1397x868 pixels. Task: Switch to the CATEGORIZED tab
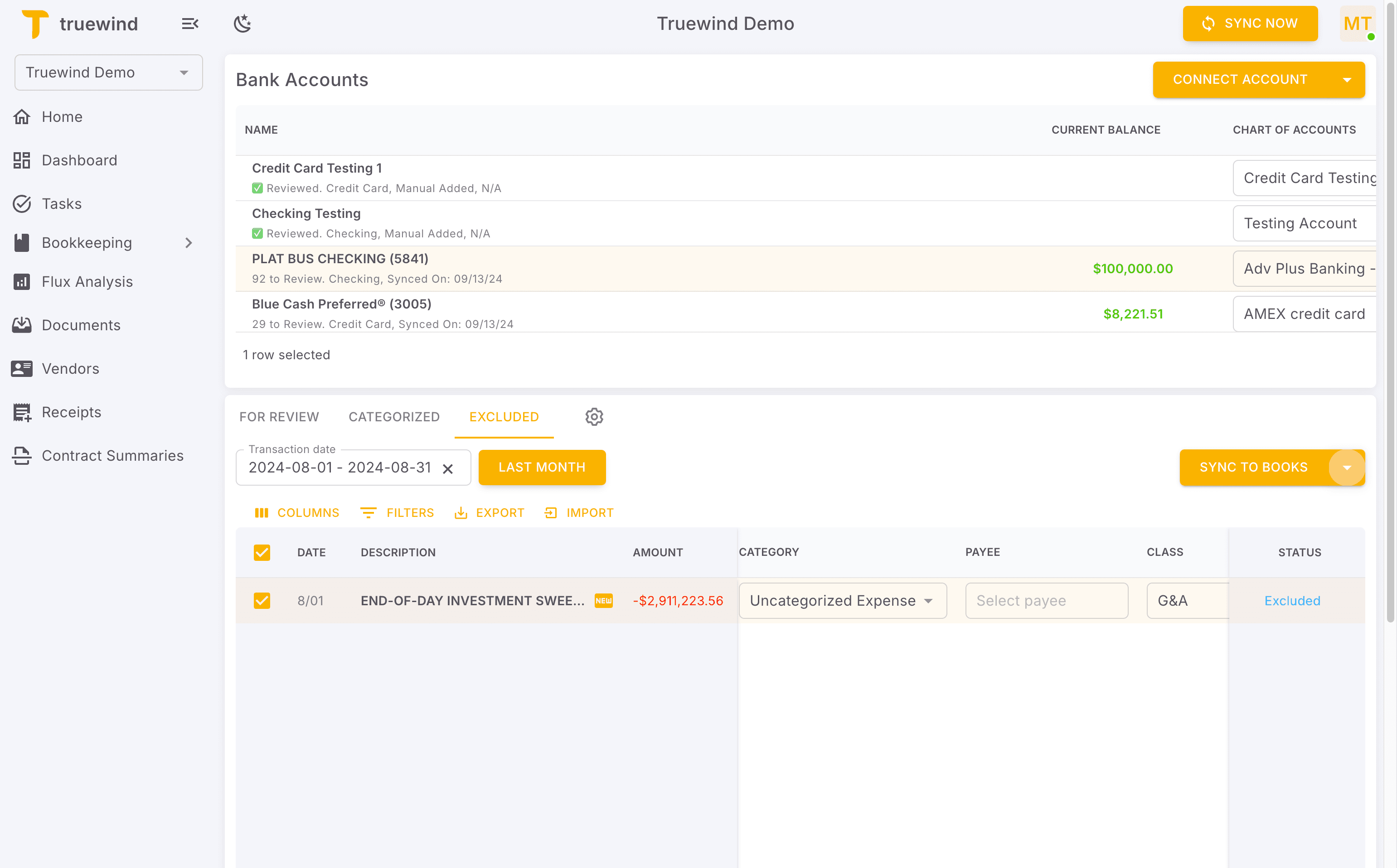point(394,417)
